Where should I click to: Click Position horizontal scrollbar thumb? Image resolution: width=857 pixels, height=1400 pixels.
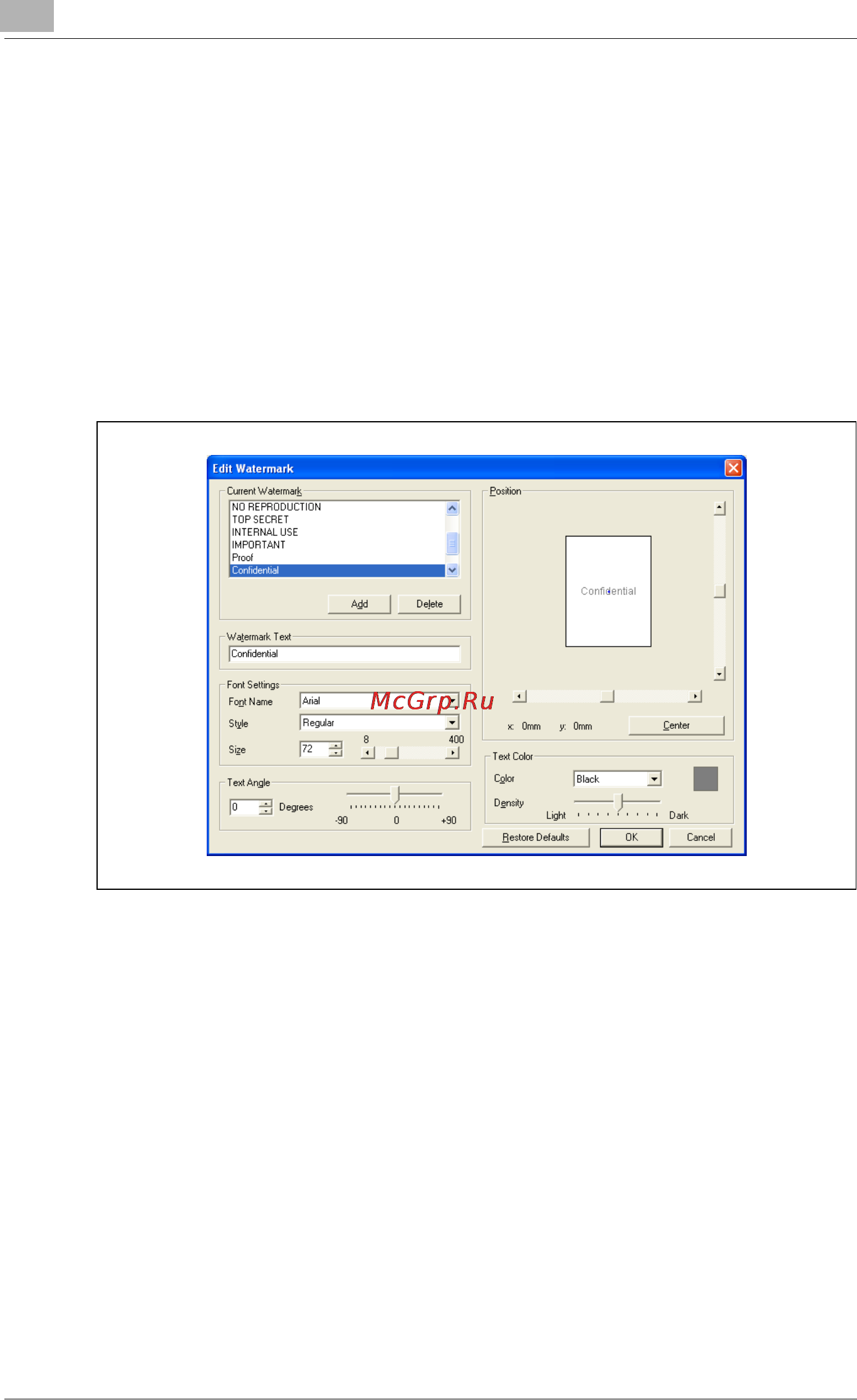(x=607, y=696)
